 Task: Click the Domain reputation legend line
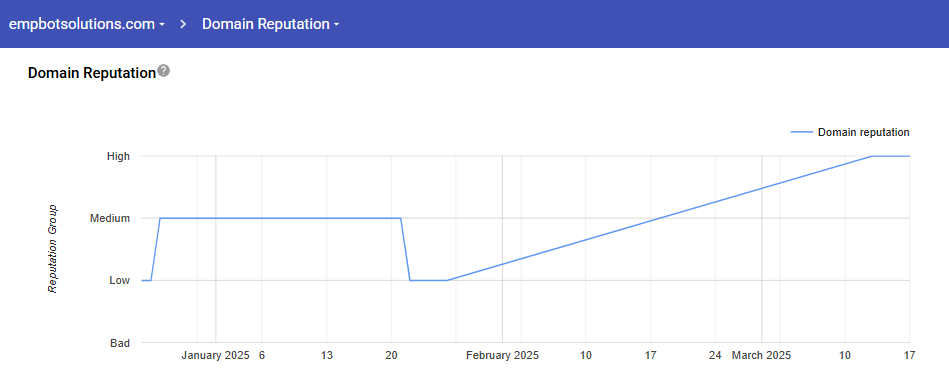tap(802, 132)
